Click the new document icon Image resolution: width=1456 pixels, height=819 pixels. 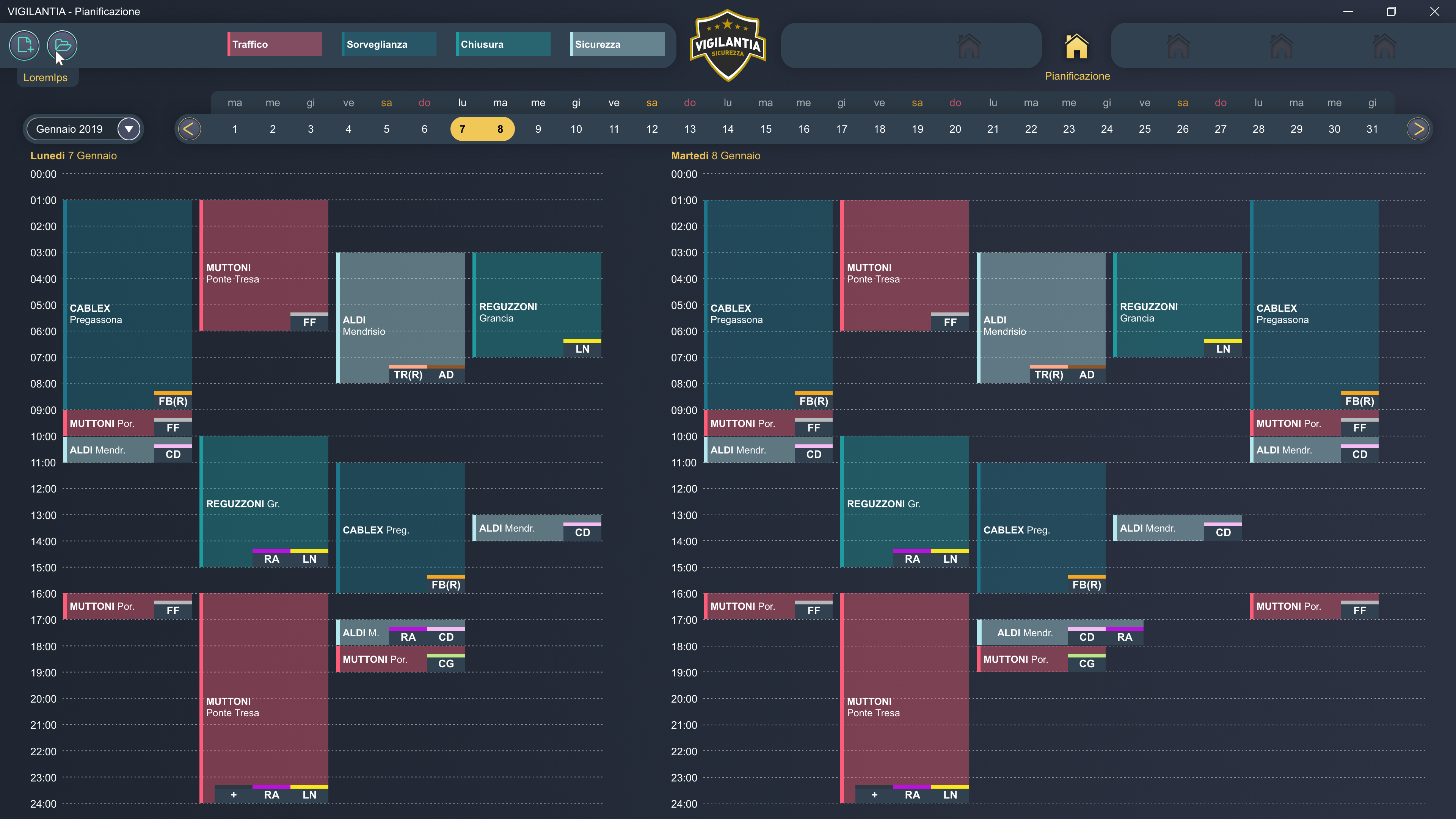tap(24, 45)
